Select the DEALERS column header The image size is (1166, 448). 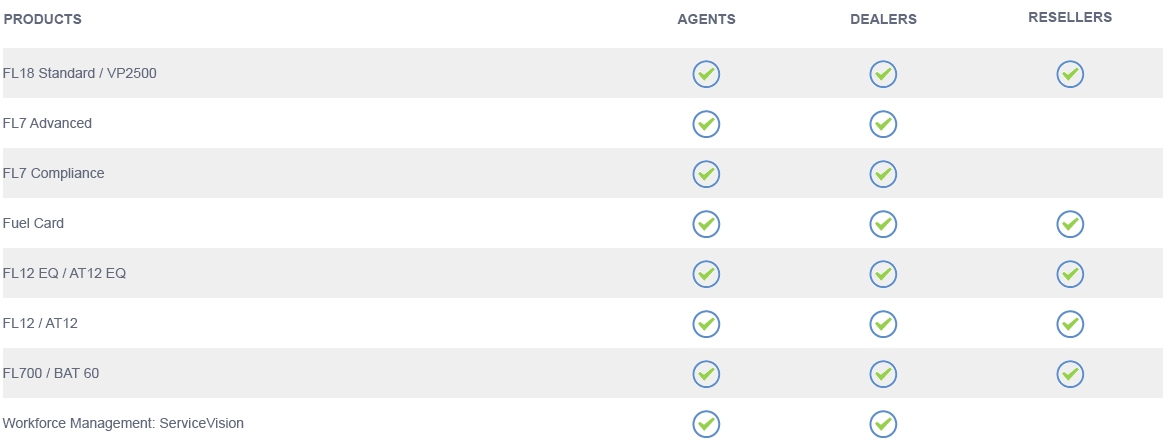pyautogui.click(x=883, y=19)
